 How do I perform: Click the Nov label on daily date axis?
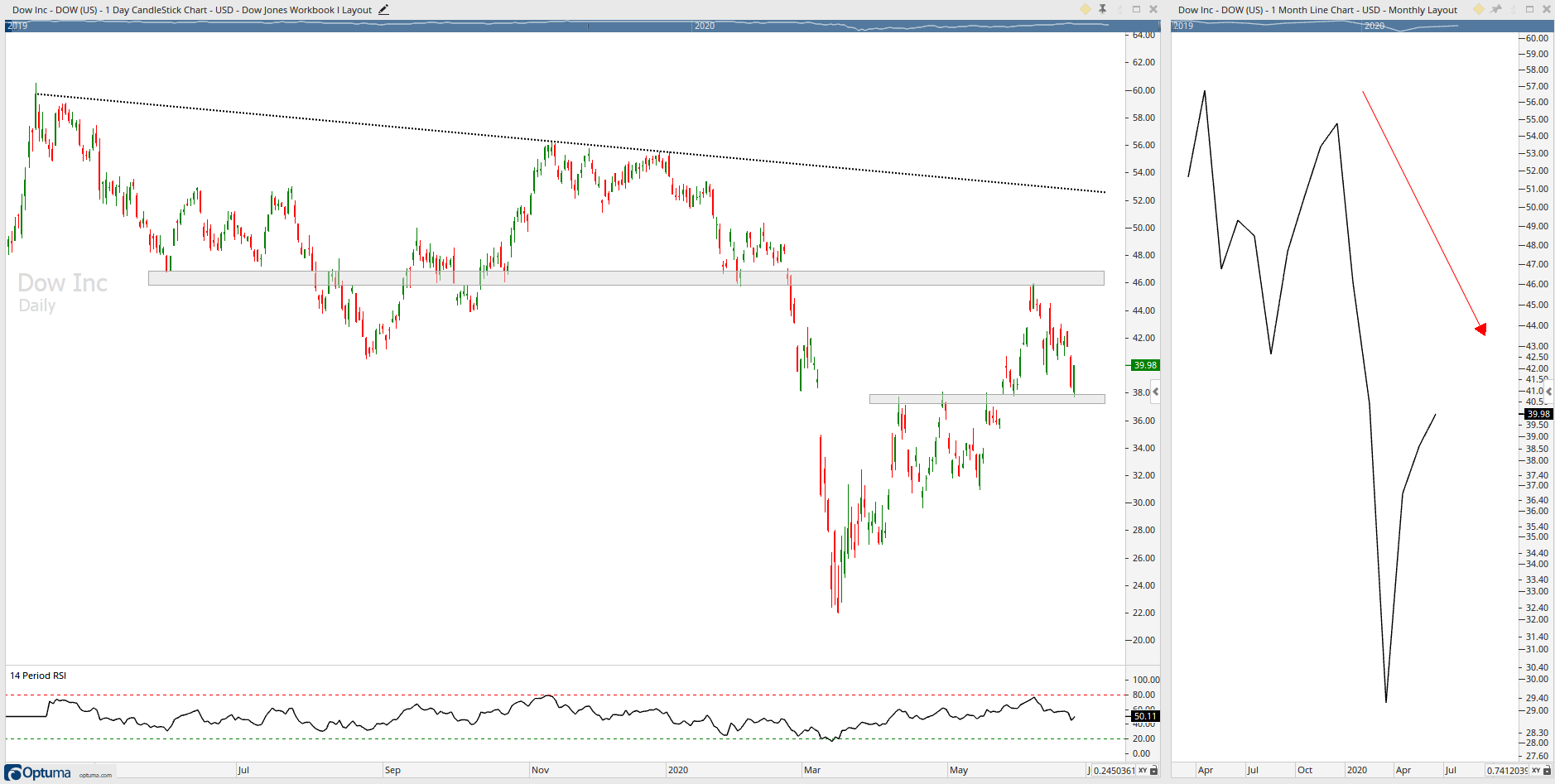[541, 770]
